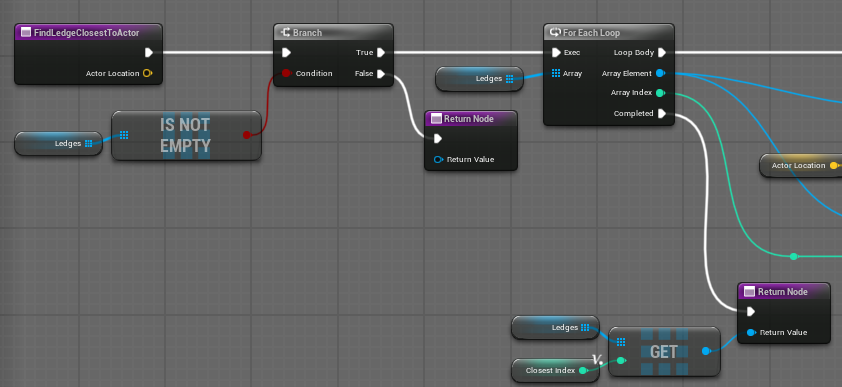The image size is (842, 387).
Task: Select the Actor Location variable getter node
Action: (x=801, y=165)
